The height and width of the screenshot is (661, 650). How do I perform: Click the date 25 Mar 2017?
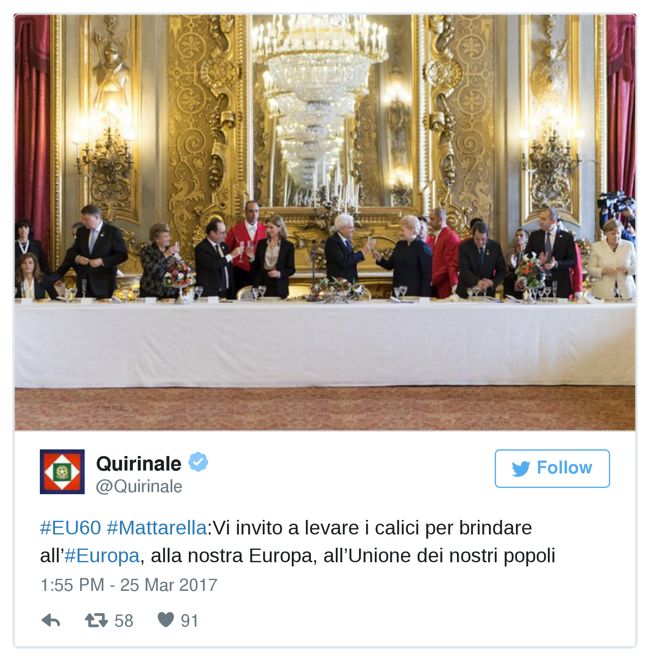tap(169, 585)
